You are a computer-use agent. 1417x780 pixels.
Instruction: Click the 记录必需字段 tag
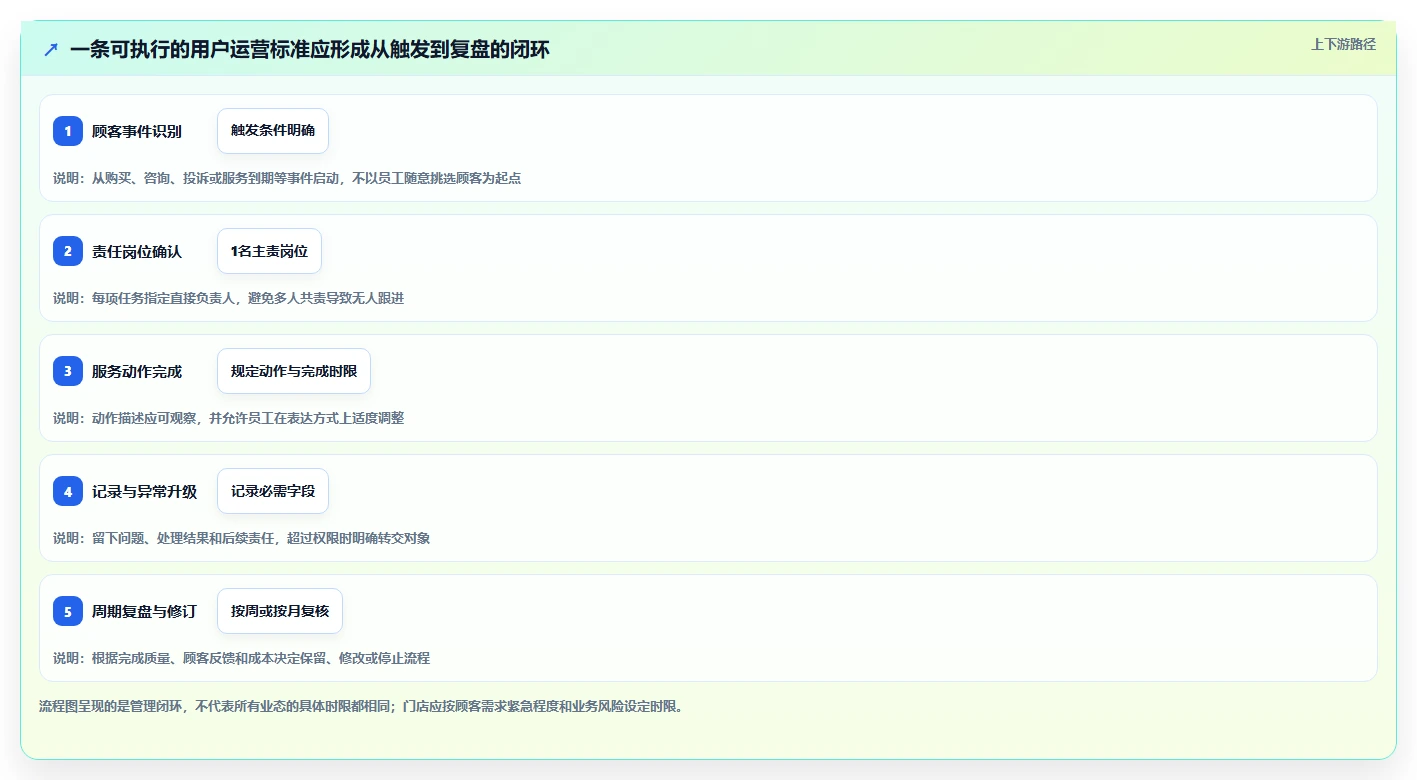[273, 491]
